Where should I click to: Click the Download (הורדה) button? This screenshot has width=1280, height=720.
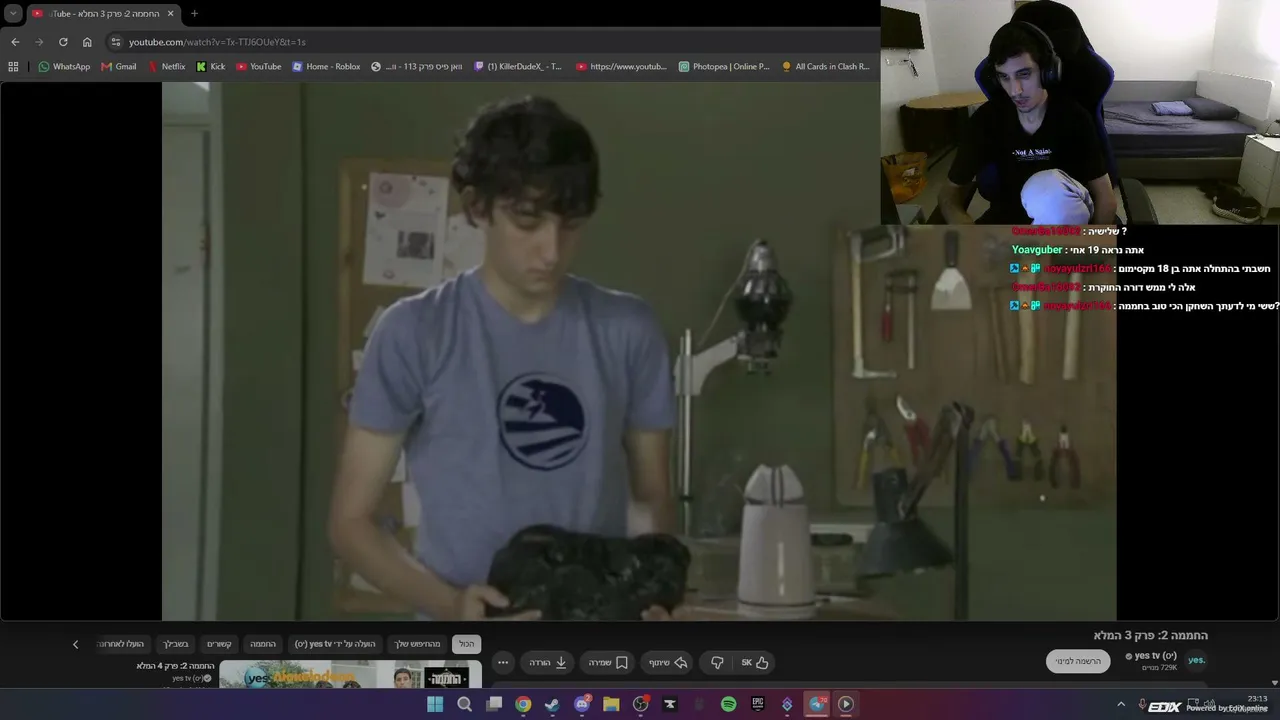(x=547, y=662)
